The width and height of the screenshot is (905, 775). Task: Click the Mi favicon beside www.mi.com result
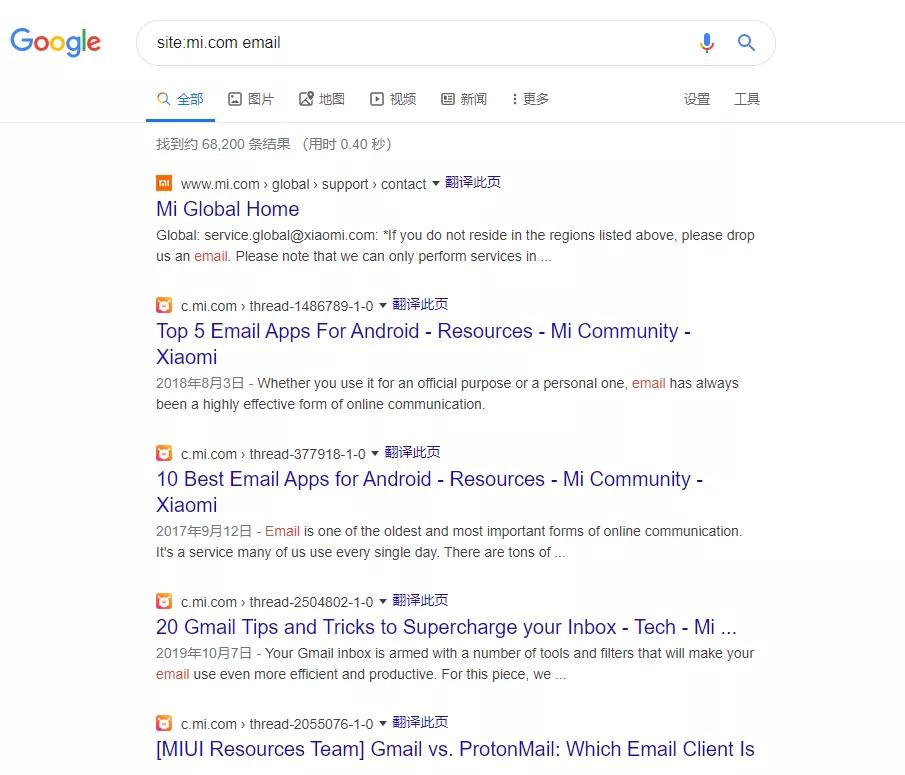click(164, 183)
